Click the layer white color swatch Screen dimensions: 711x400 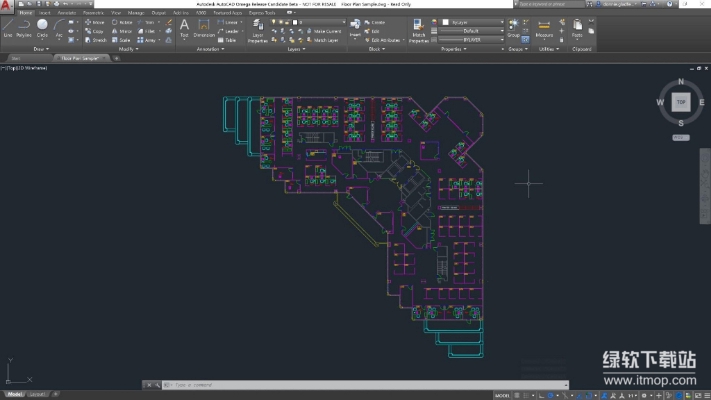[295, 22]
